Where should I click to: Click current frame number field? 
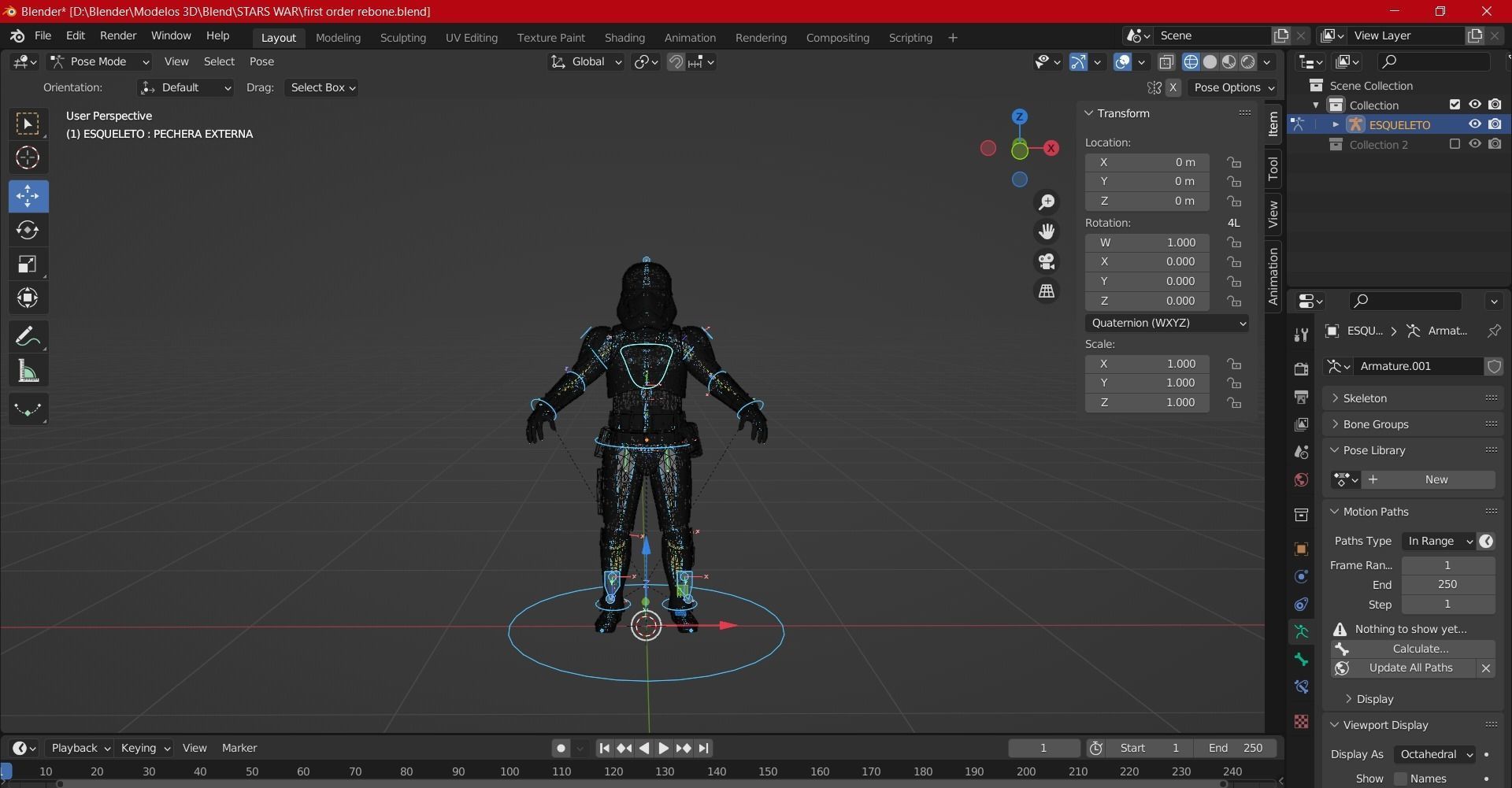[1043, 748]
